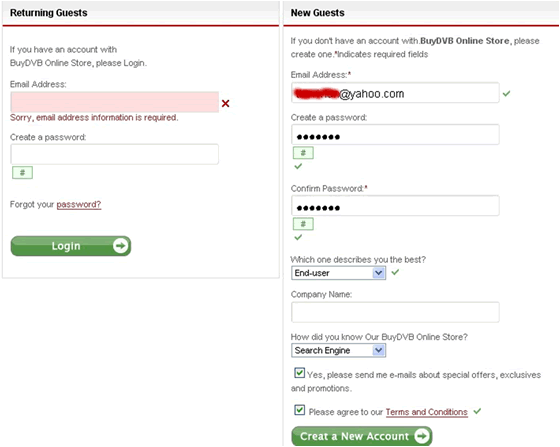Click the Login button
This screenshot has width=560, height=447.
pyautogui.click(x=71, y=246)
